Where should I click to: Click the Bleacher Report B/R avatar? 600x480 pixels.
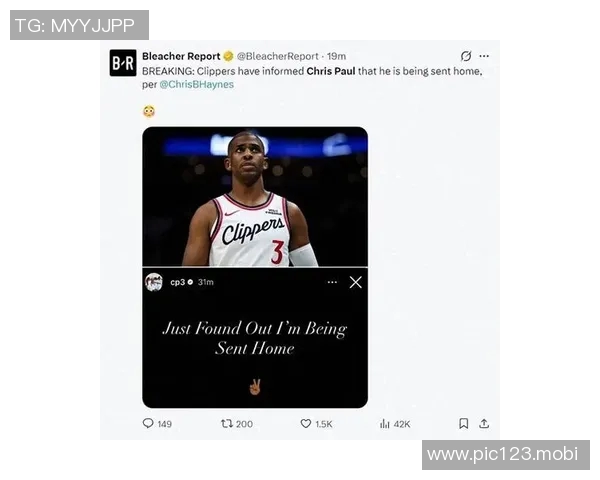pos(123,63)
